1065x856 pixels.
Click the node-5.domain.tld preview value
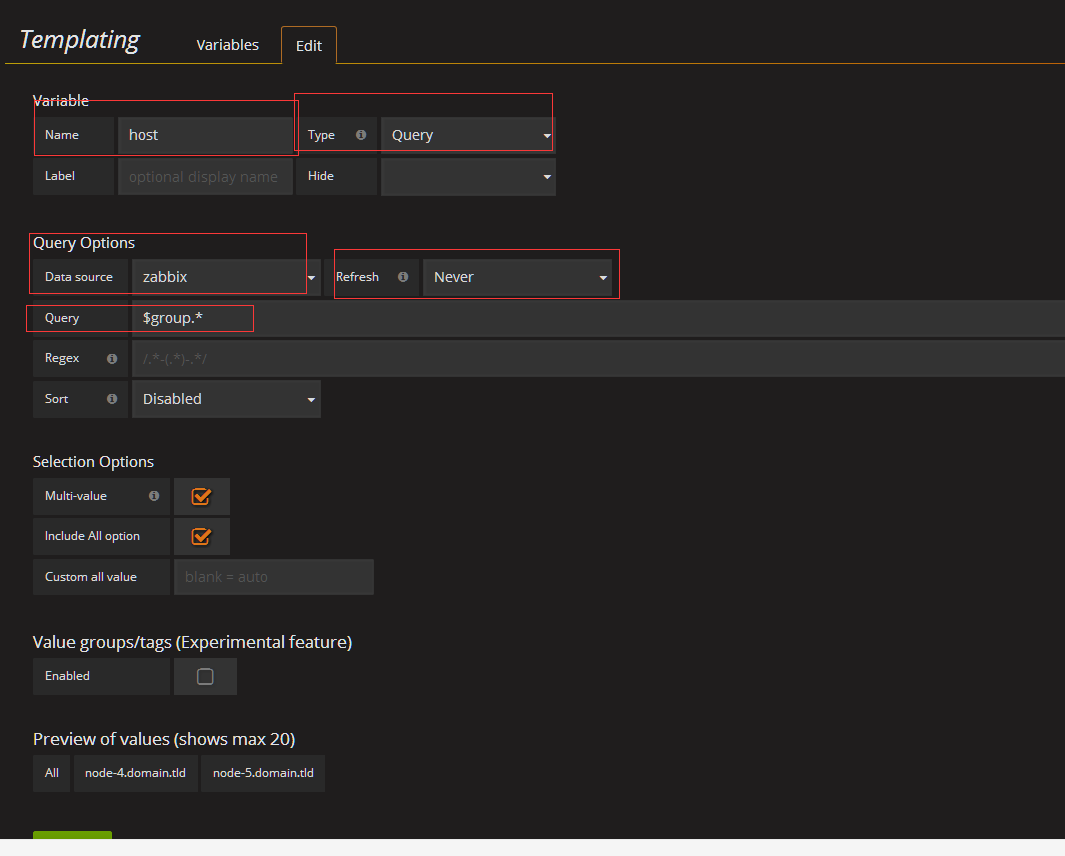point(263,773)
